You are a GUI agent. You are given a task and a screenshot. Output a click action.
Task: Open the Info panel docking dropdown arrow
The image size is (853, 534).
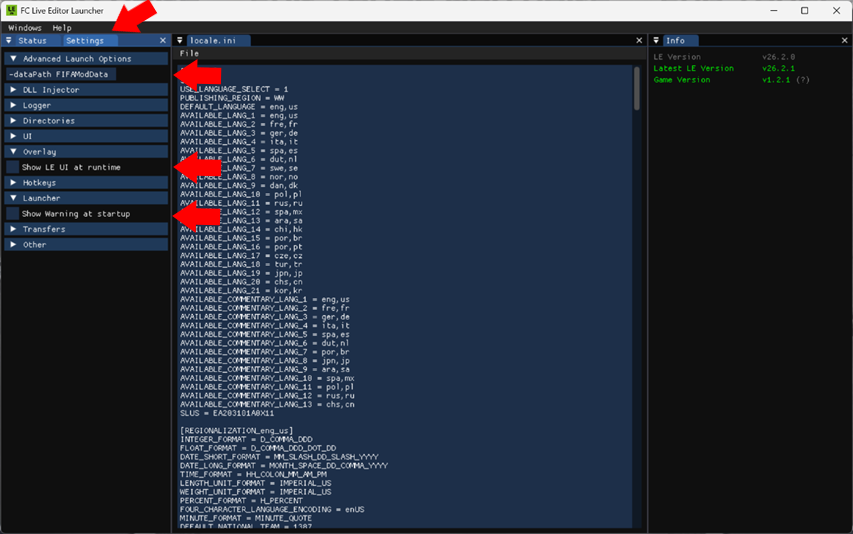657,41
